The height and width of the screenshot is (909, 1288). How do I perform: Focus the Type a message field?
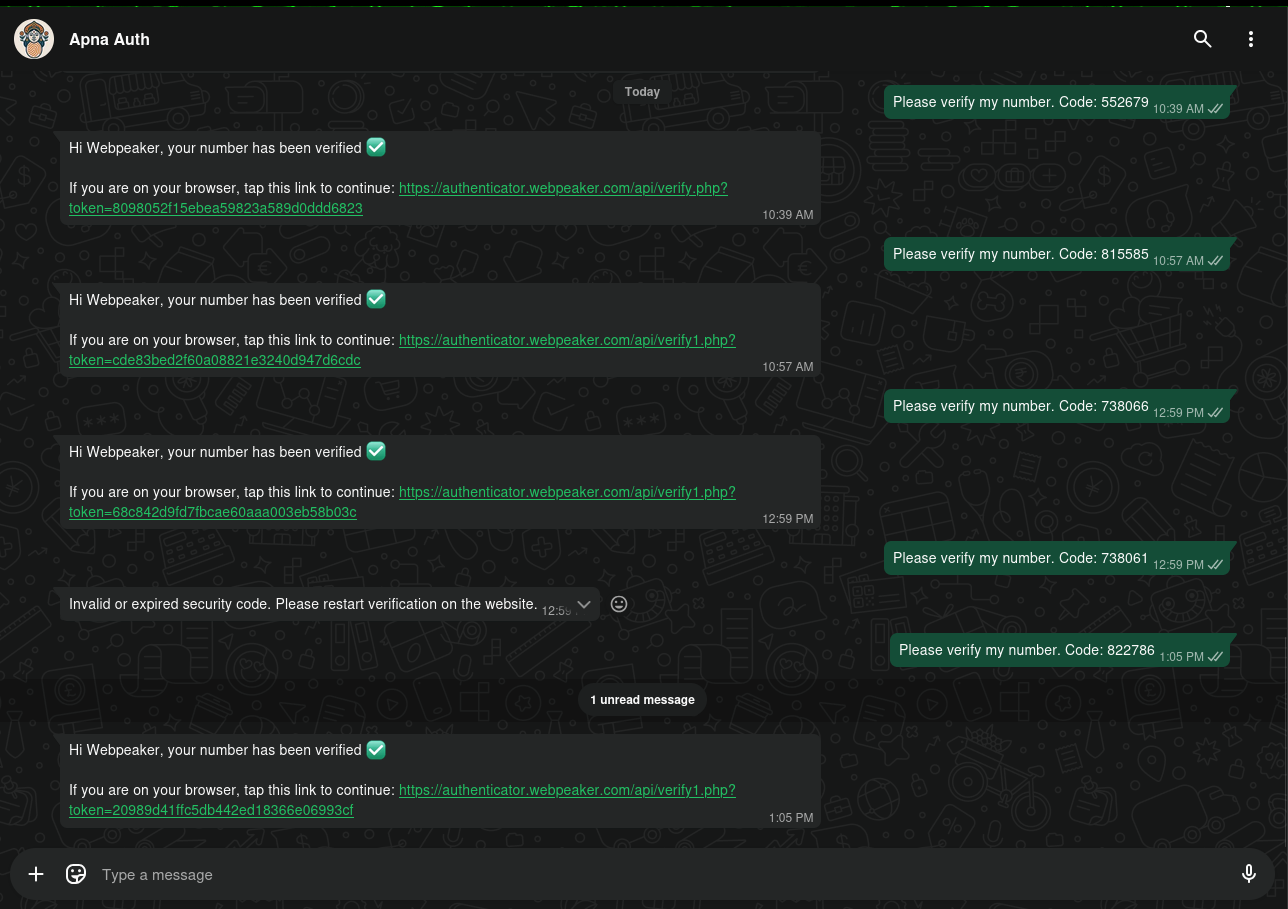(660, 874)
